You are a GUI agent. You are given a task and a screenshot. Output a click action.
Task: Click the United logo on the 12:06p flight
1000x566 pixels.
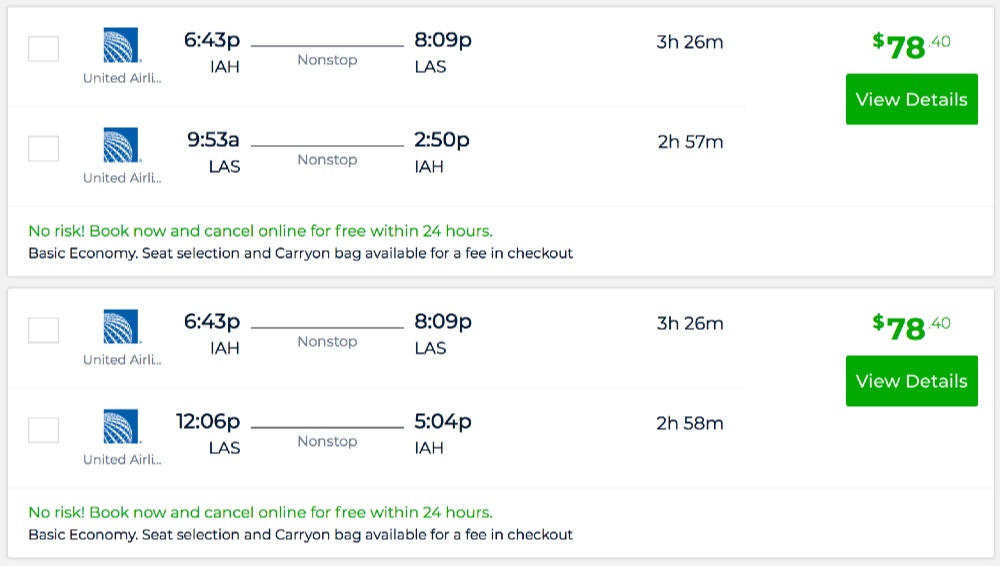[121, 426]
